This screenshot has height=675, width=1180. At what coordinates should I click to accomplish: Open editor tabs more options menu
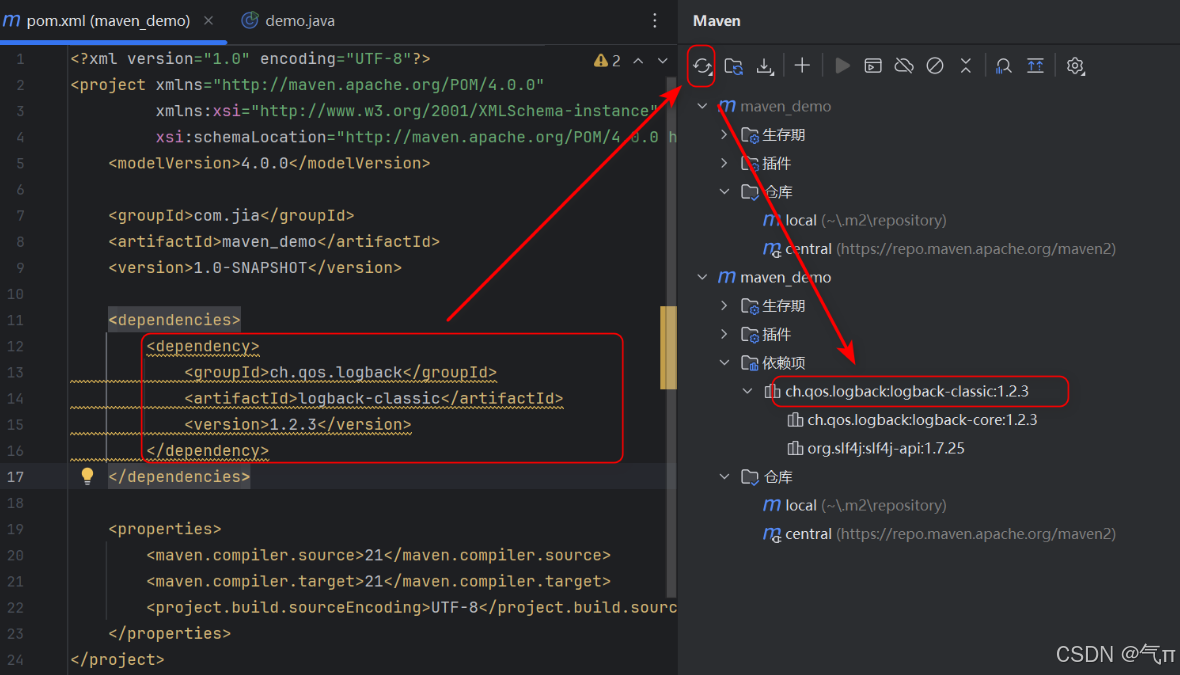coord(654,21)
